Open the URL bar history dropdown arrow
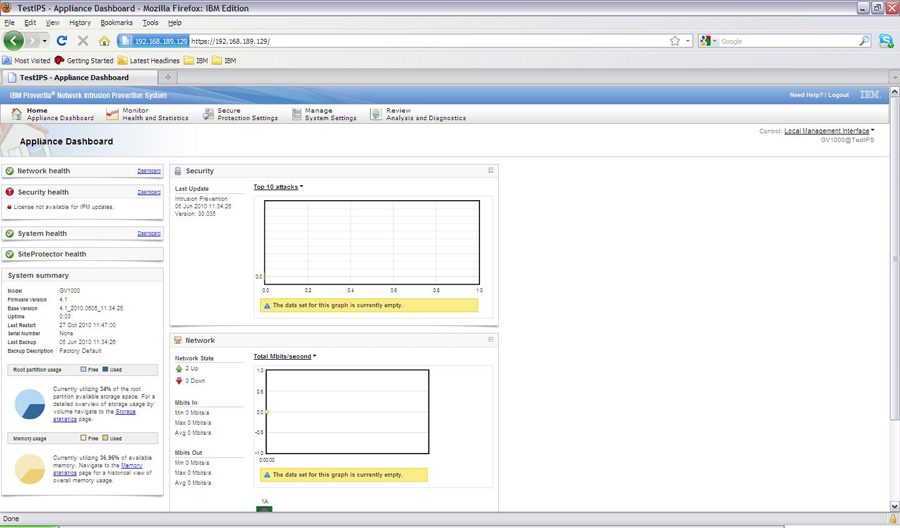 point(688,41)
